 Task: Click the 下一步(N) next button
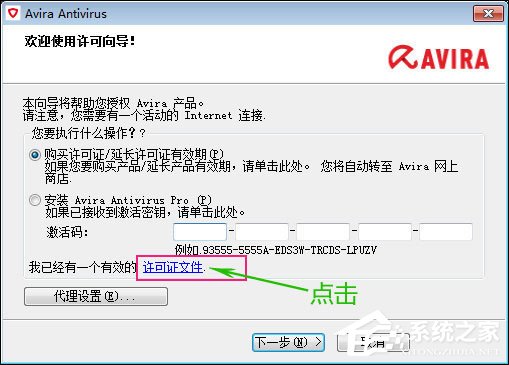point(288,342)
